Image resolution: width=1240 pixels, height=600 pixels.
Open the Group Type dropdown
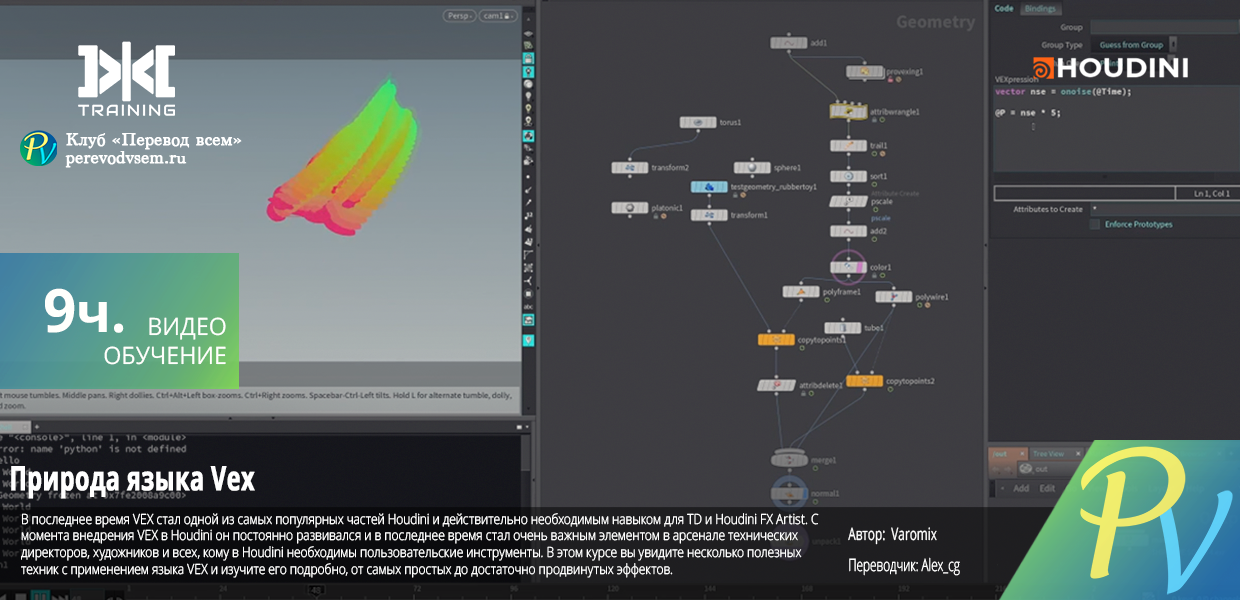(x=1134, y=45)
